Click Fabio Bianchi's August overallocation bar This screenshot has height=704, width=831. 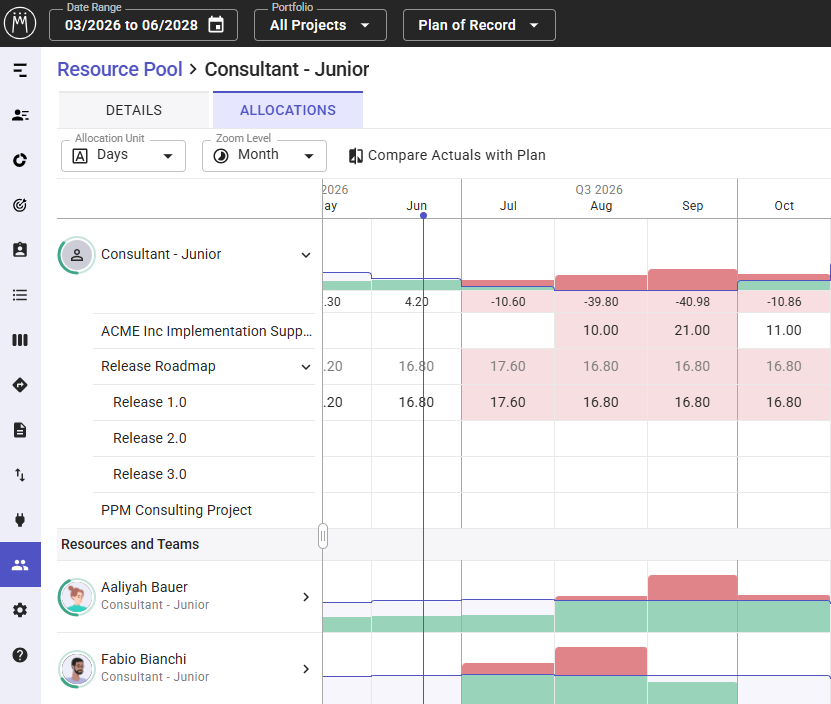pos(601,661)
